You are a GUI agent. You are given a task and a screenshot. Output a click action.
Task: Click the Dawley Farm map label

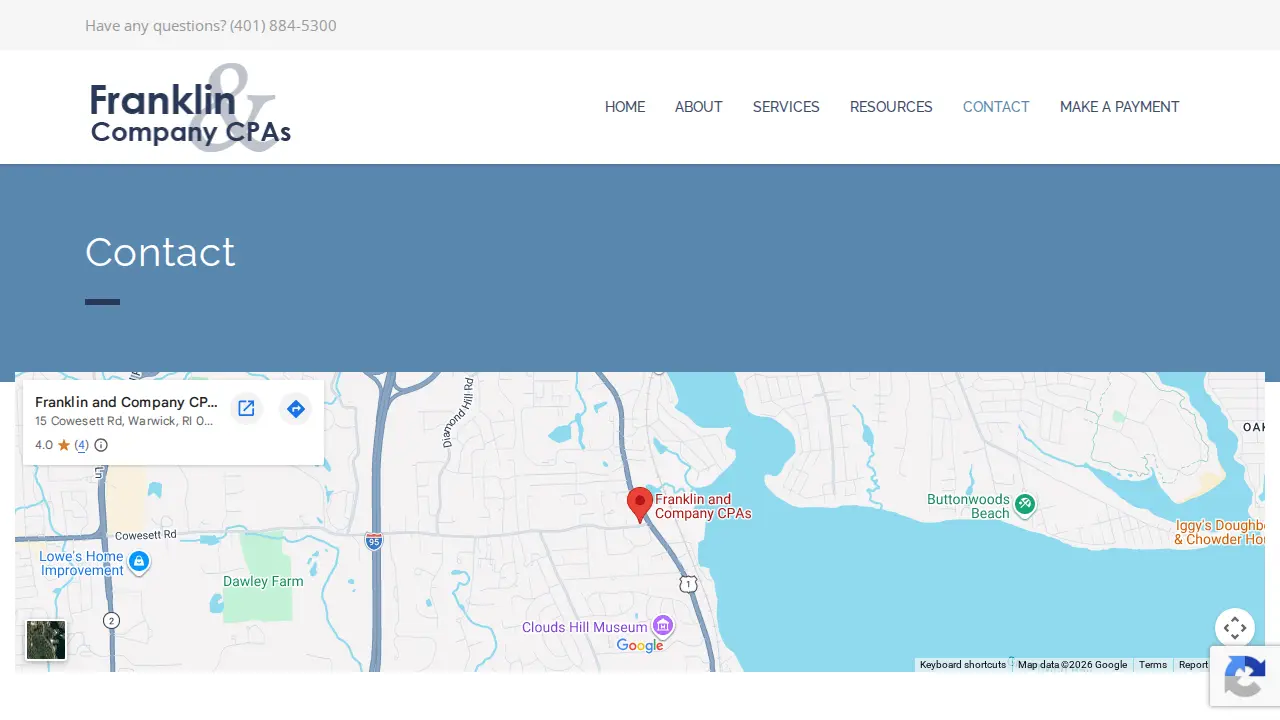[x=263, y=581]
